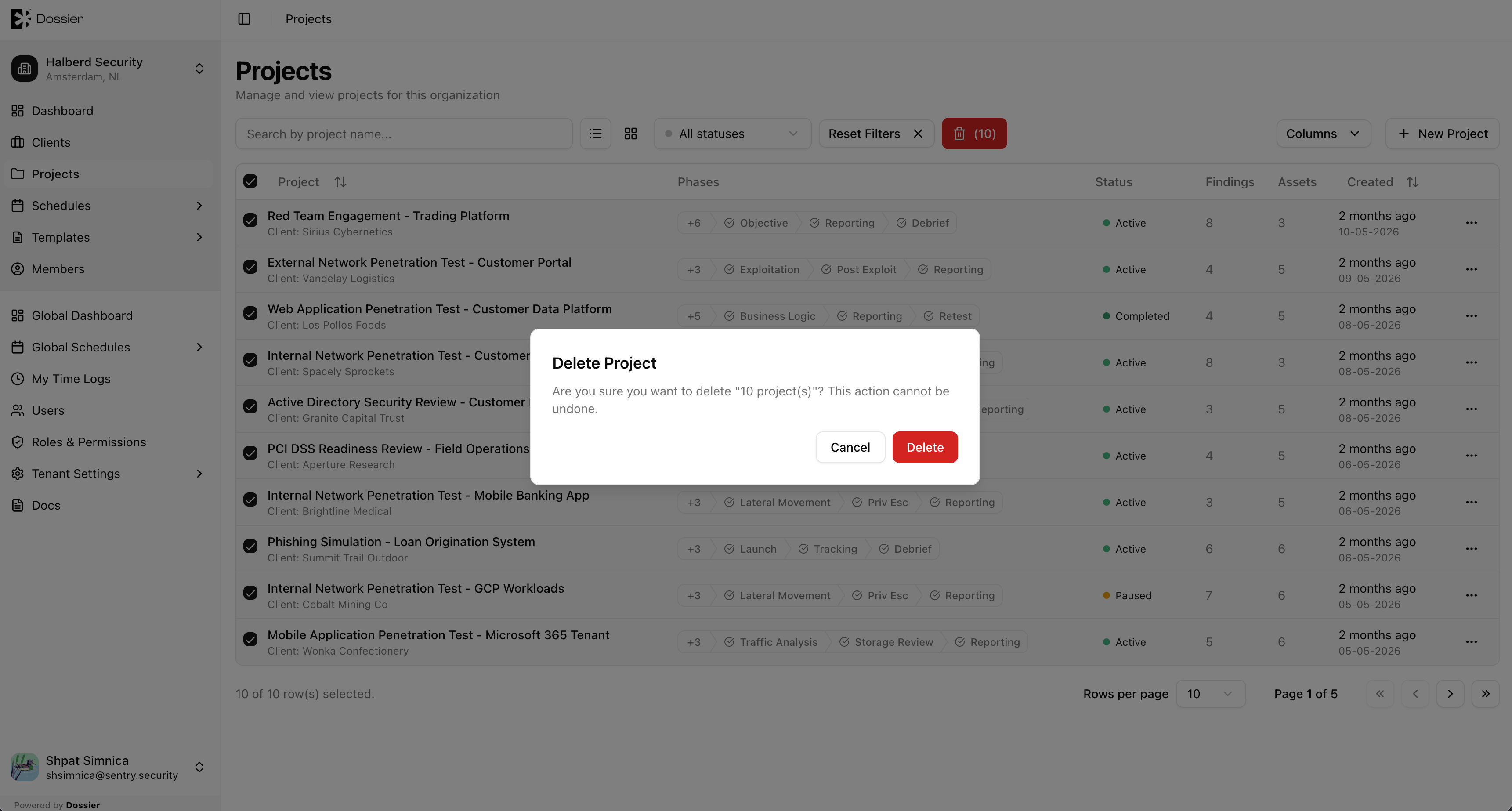Screen dimensions: 1512x811
Task: Click the trash bulk delete (10) button
Action: (x=974, y=134)
